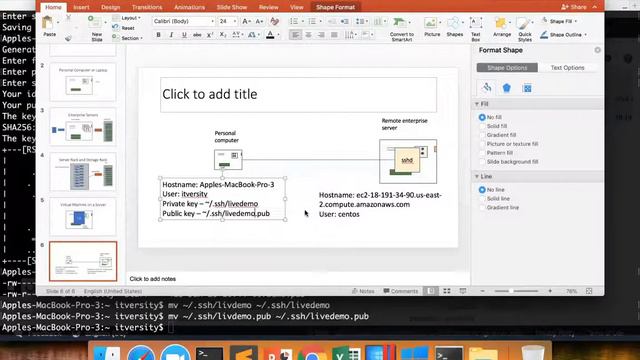The image size is (640, 360).
Task: Switch to Normal view in status bar
Action: click(x=431, y=291)
